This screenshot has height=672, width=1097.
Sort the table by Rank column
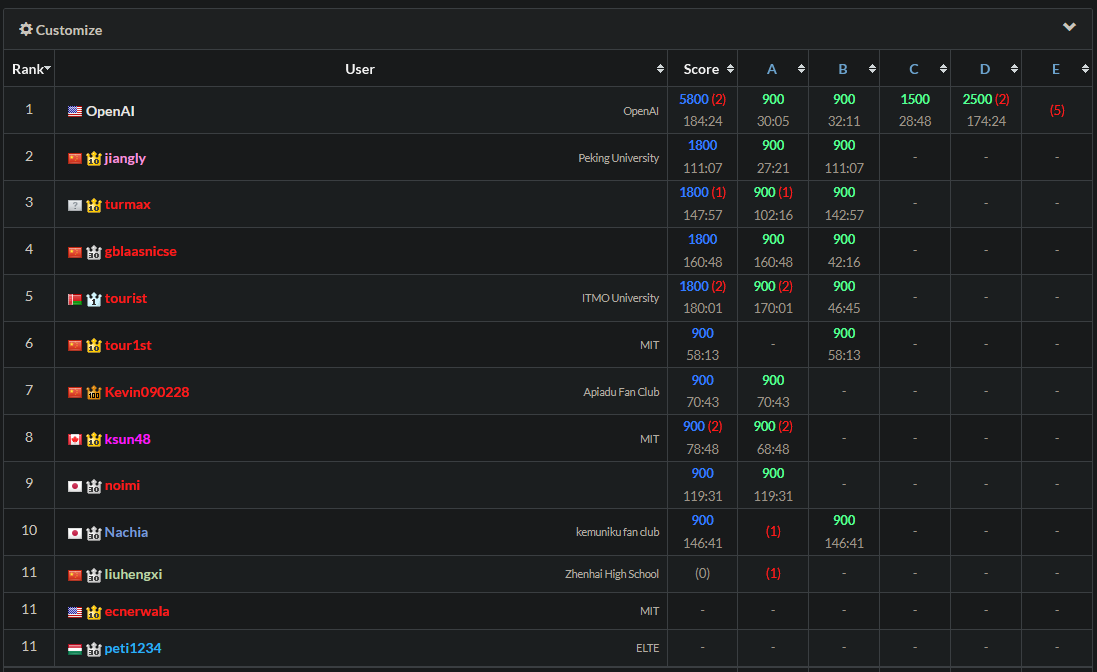click(x=31, y=69)
